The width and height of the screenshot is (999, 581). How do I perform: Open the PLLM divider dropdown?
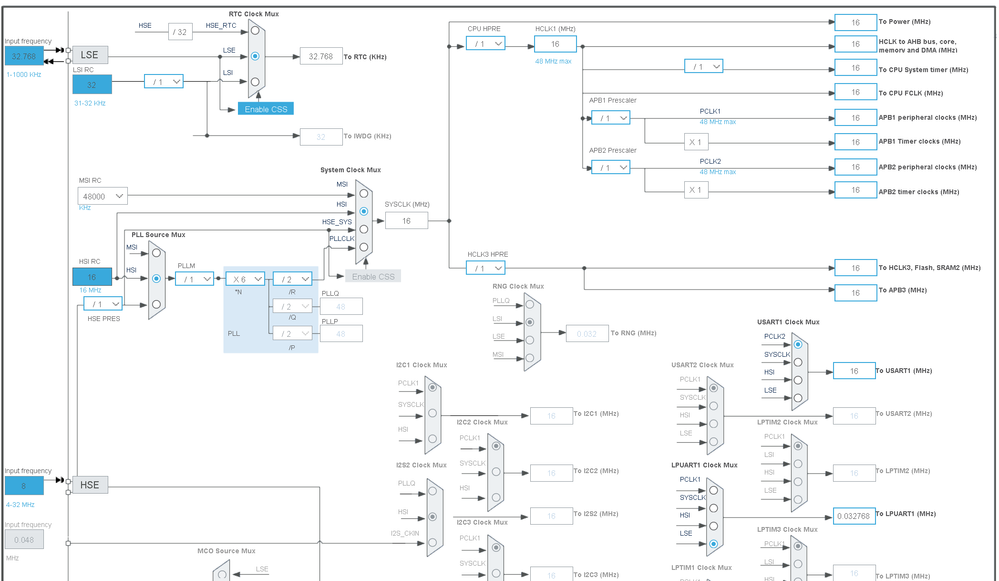pos(194,279)
